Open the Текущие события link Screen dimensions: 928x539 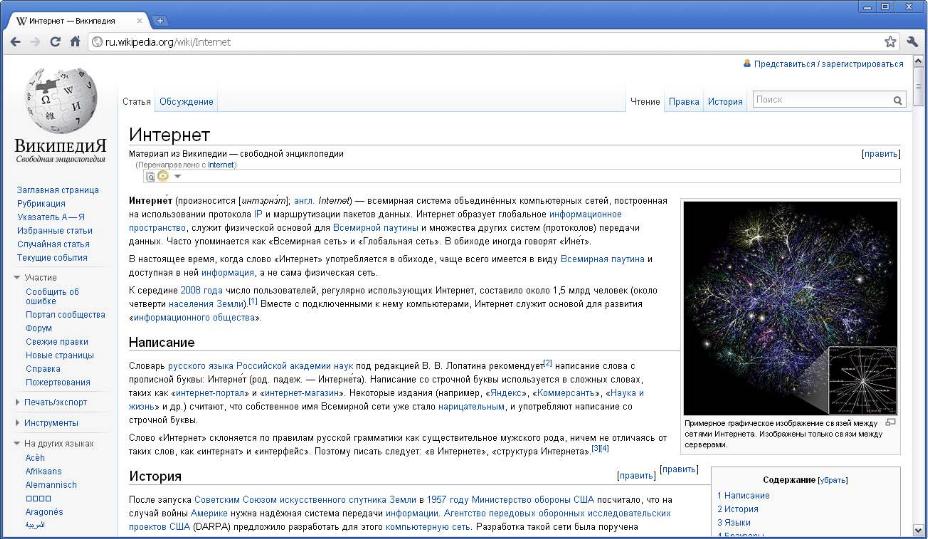point(52,258)
